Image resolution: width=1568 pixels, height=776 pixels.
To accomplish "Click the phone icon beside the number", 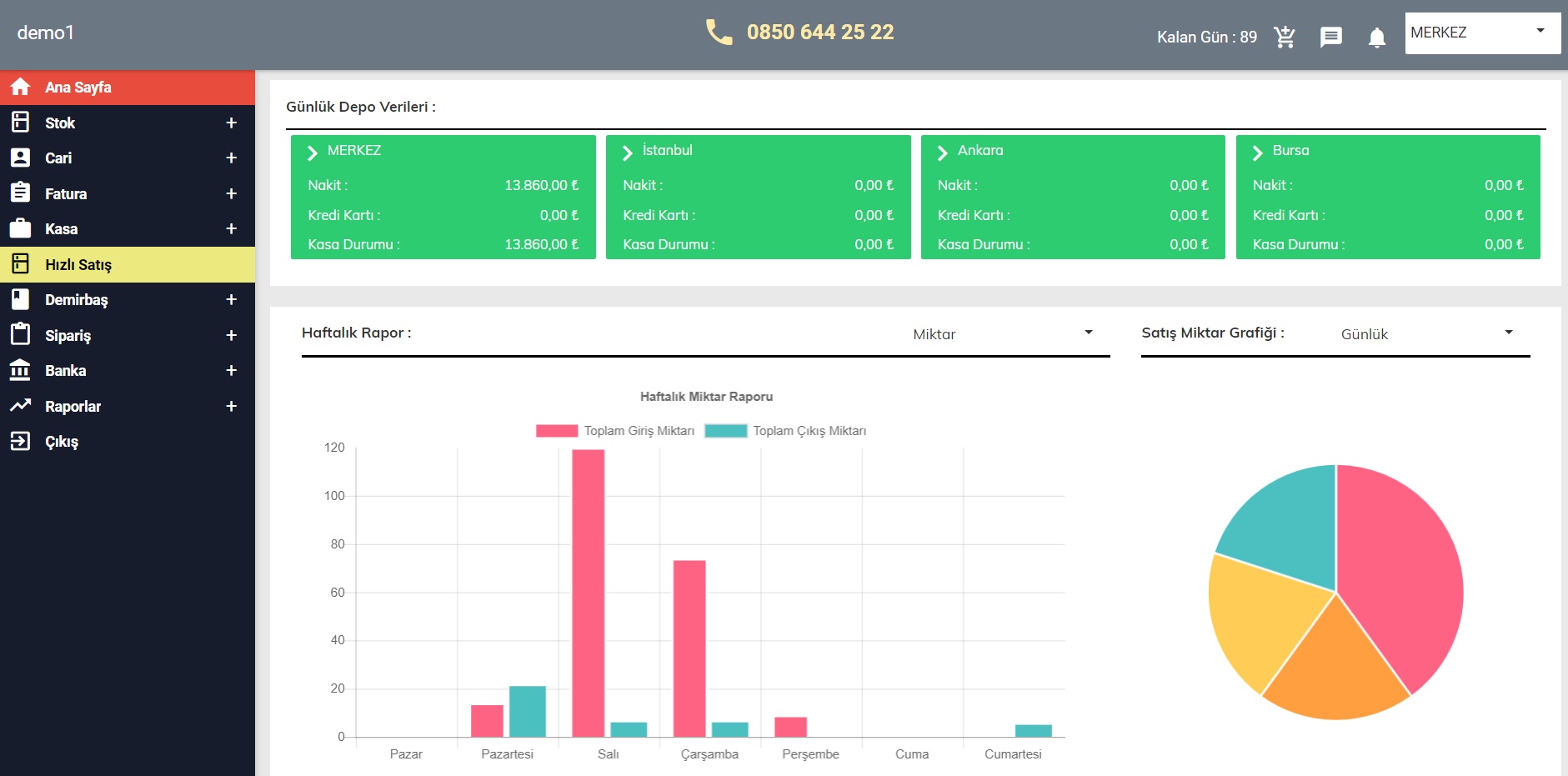I will tap(719, 32).
